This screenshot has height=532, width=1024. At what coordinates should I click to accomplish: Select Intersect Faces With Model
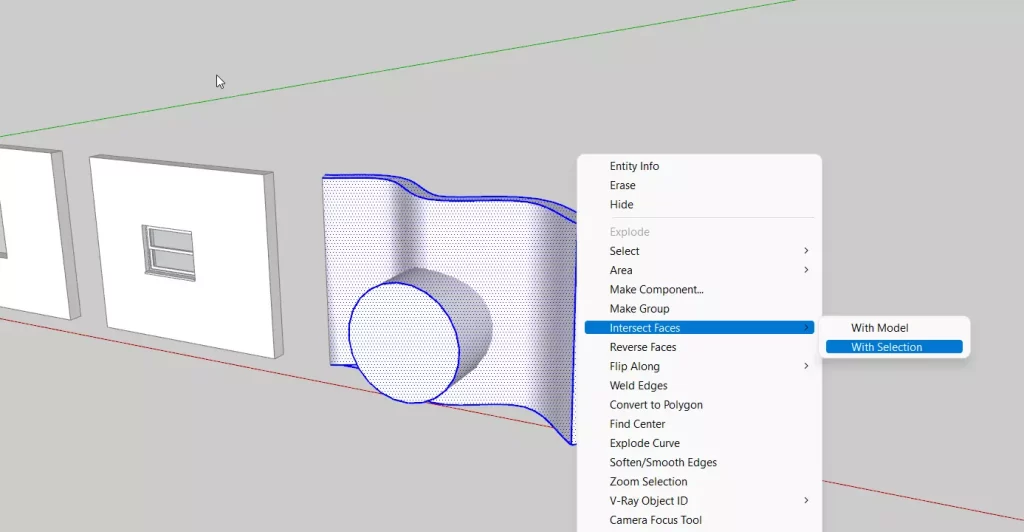(894, 328)
